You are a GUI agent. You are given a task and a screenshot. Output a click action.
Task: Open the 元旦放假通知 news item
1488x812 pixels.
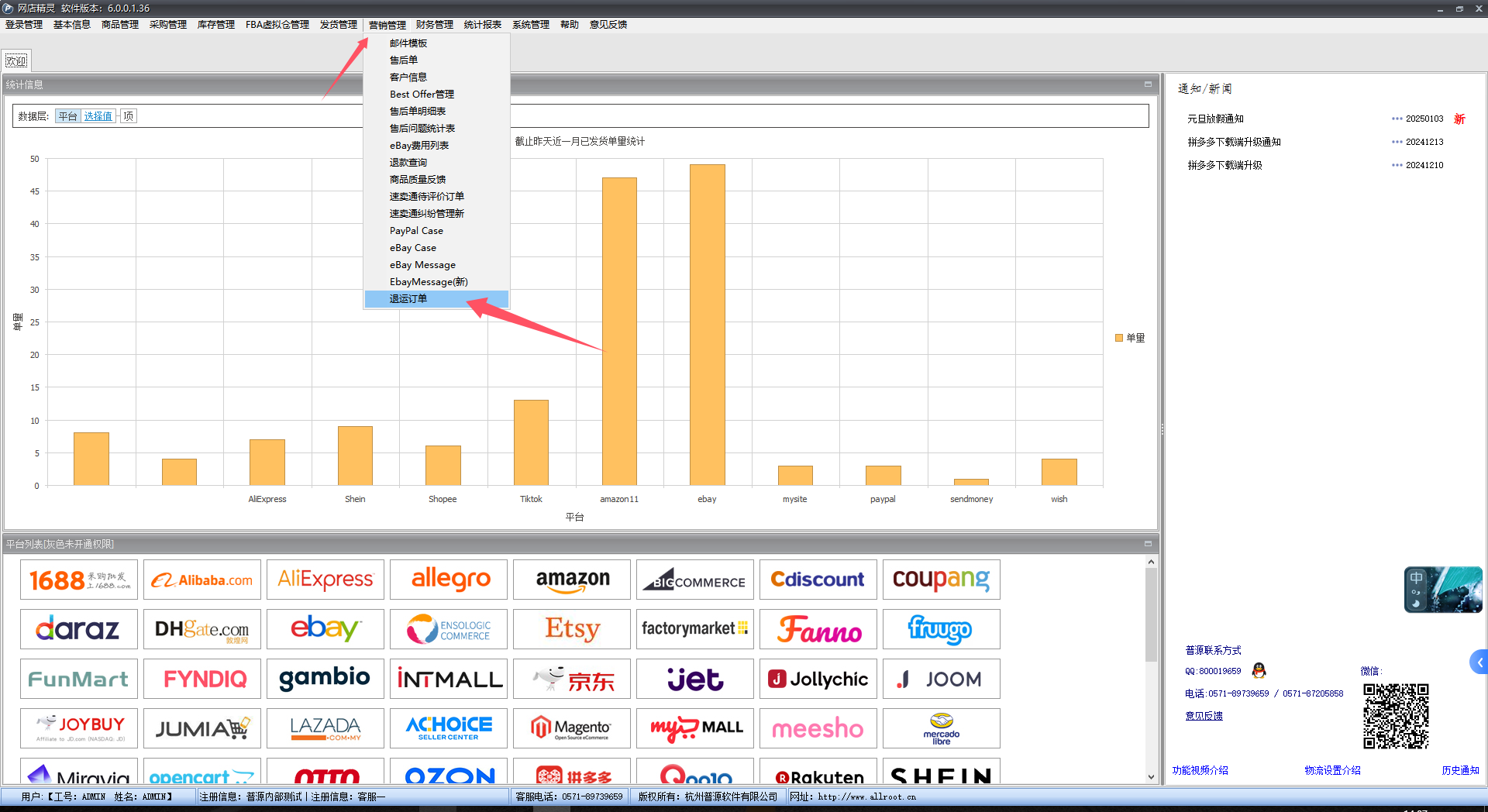click(x=1215, y=119)
